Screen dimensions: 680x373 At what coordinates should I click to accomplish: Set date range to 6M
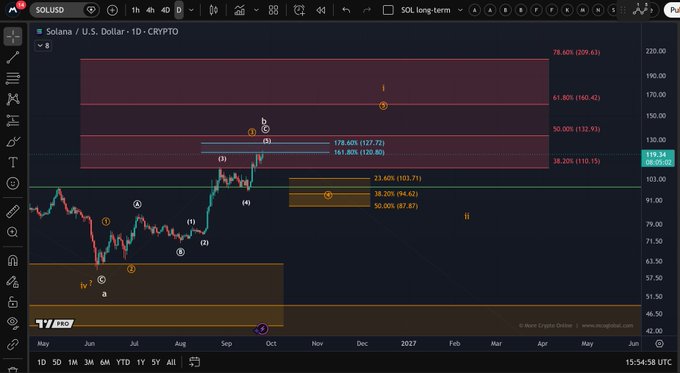(x=105, y=362)
